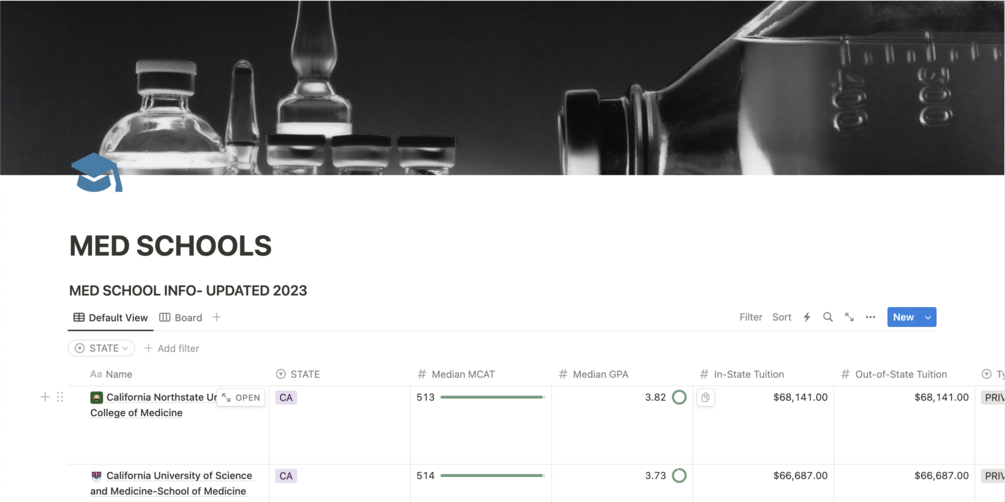1005x502 pixels.
Task: Switch to the Board tab
Action: click(181, 317)
